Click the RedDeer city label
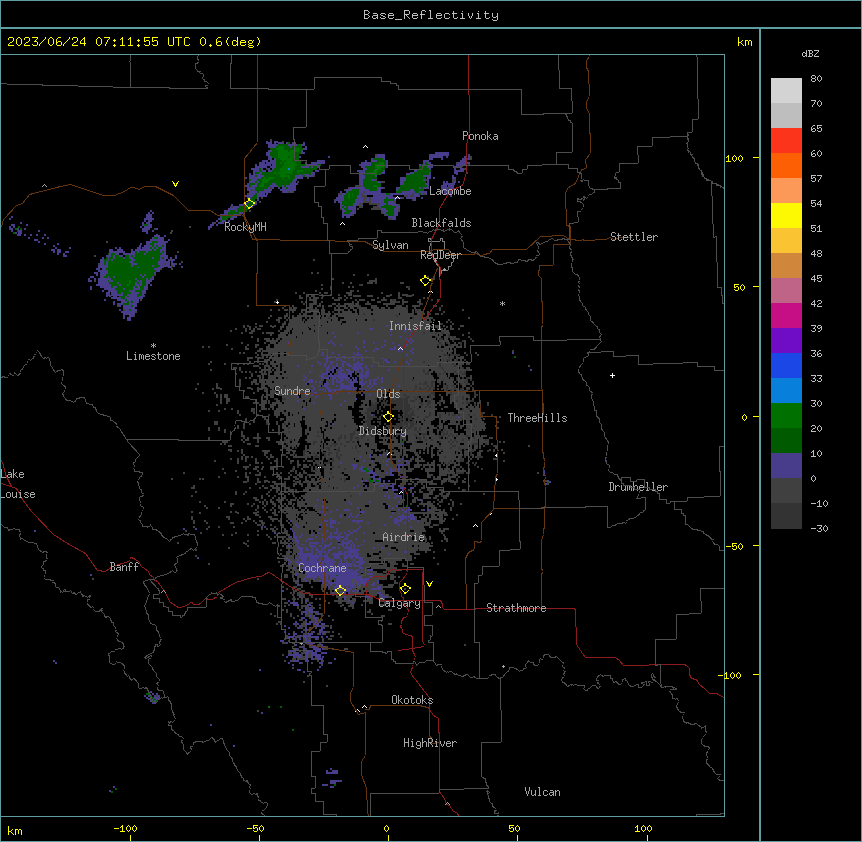The width and height of the screenshot is (862, 842). point(440,255)
